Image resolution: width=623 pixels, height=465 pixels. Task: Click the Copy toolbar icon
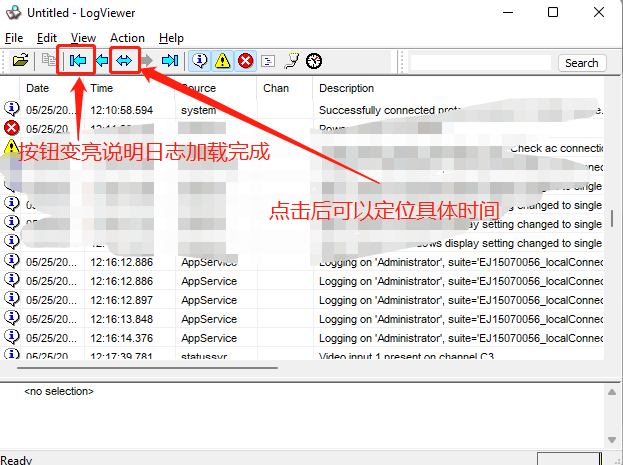tap(48, 60)
